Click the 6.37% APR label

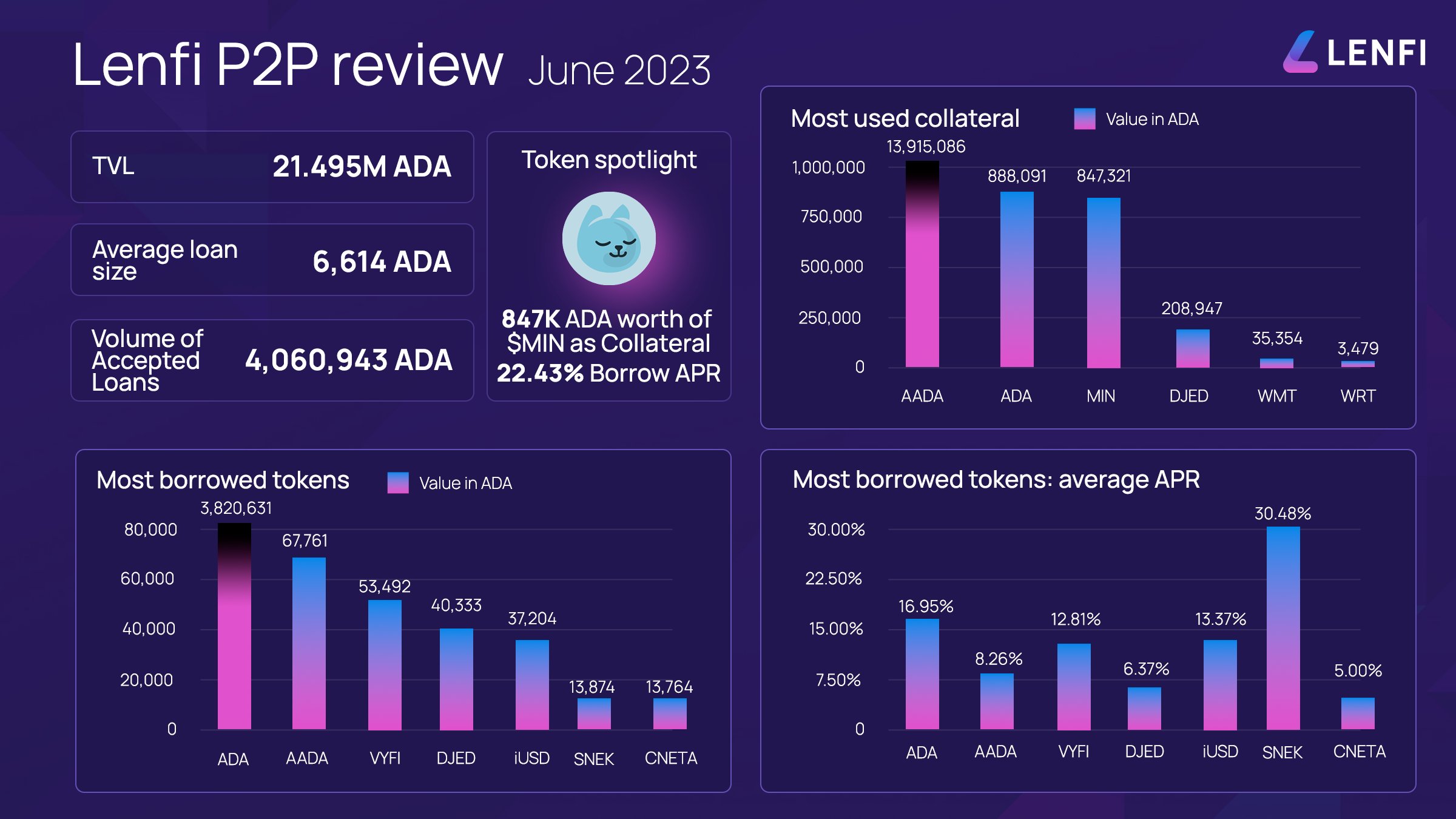tap(1146, 669)
